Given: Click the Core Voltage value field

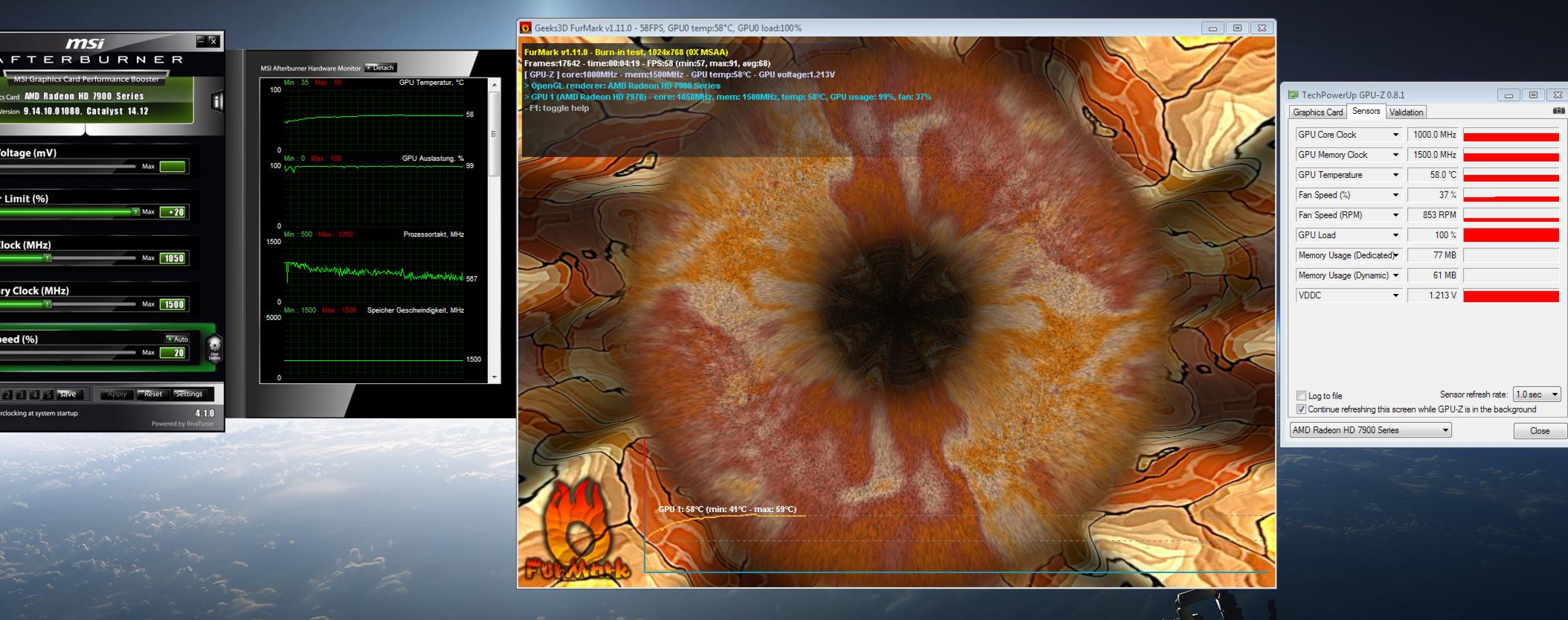Looking at the screenshot, I should coord(173,167).
